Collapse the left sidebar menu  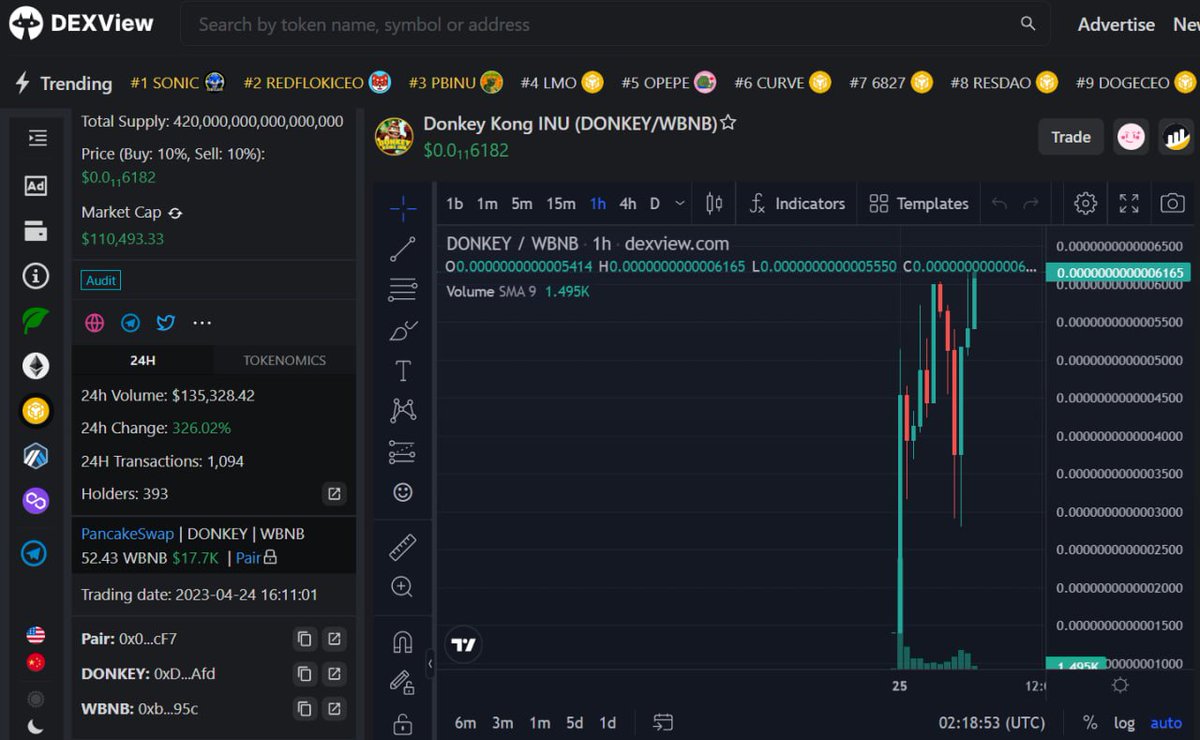37,138
